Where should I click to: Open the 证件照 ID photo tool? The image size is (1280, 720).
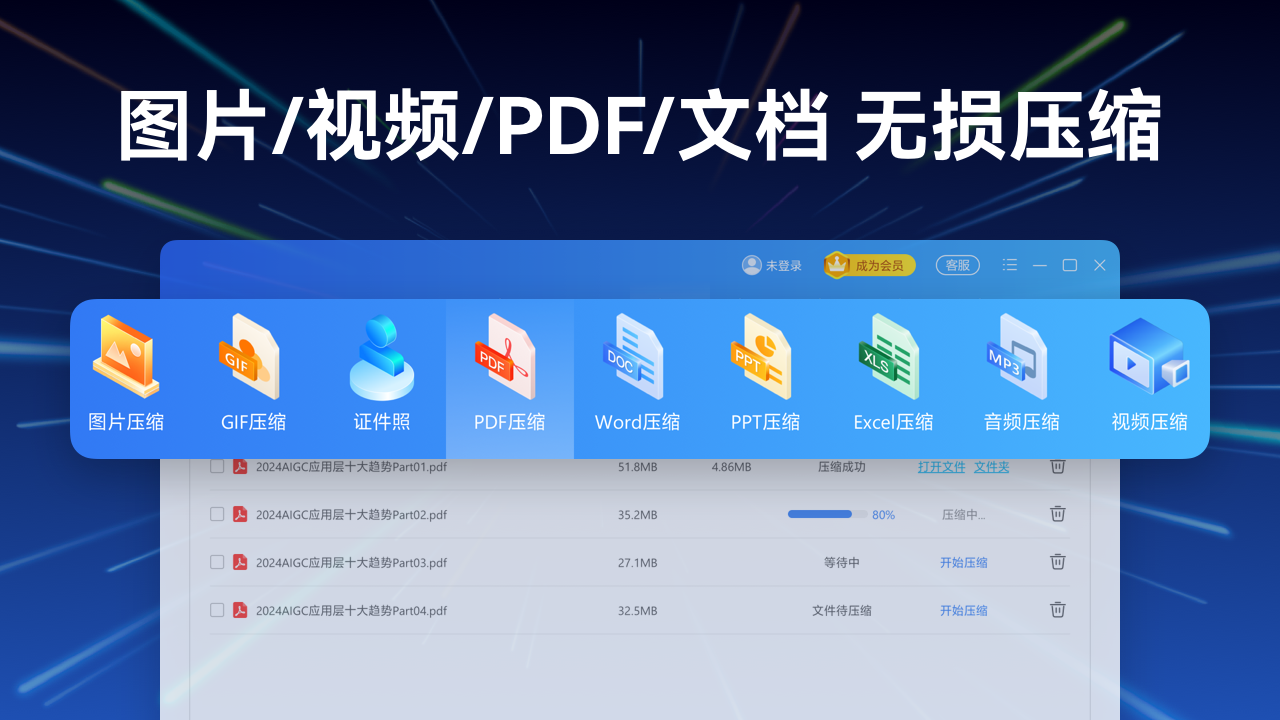(382, 377)
